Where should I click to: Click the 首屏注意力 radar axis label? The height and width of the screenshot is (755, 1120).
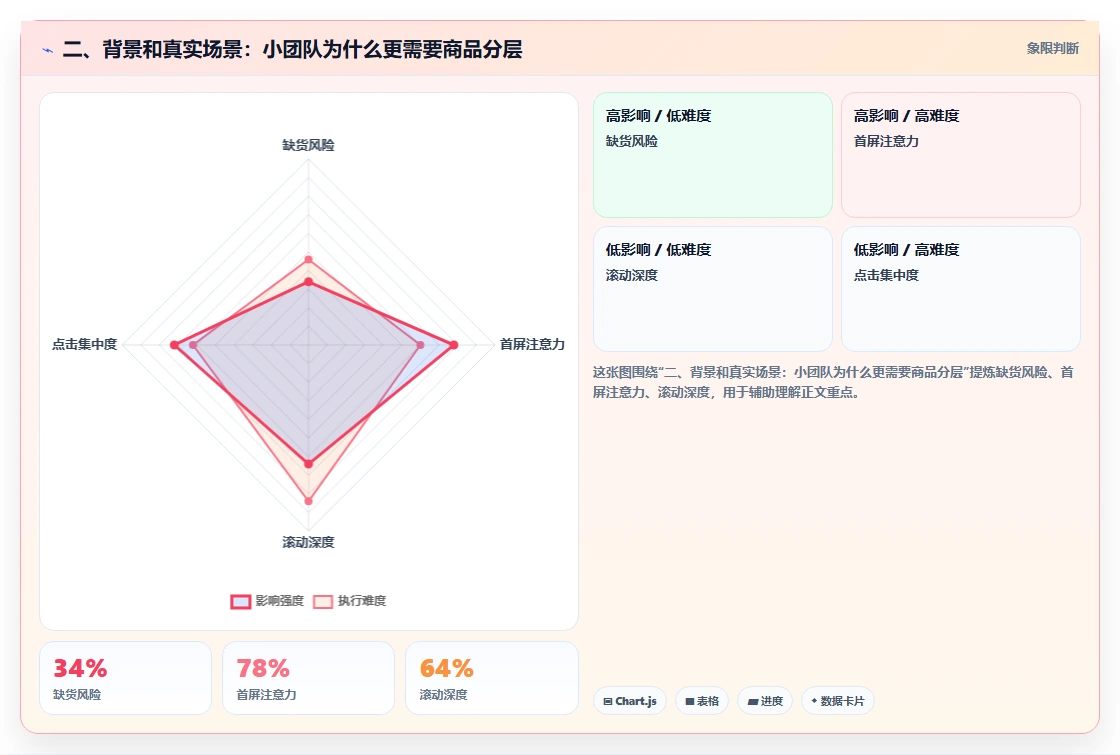532,344
